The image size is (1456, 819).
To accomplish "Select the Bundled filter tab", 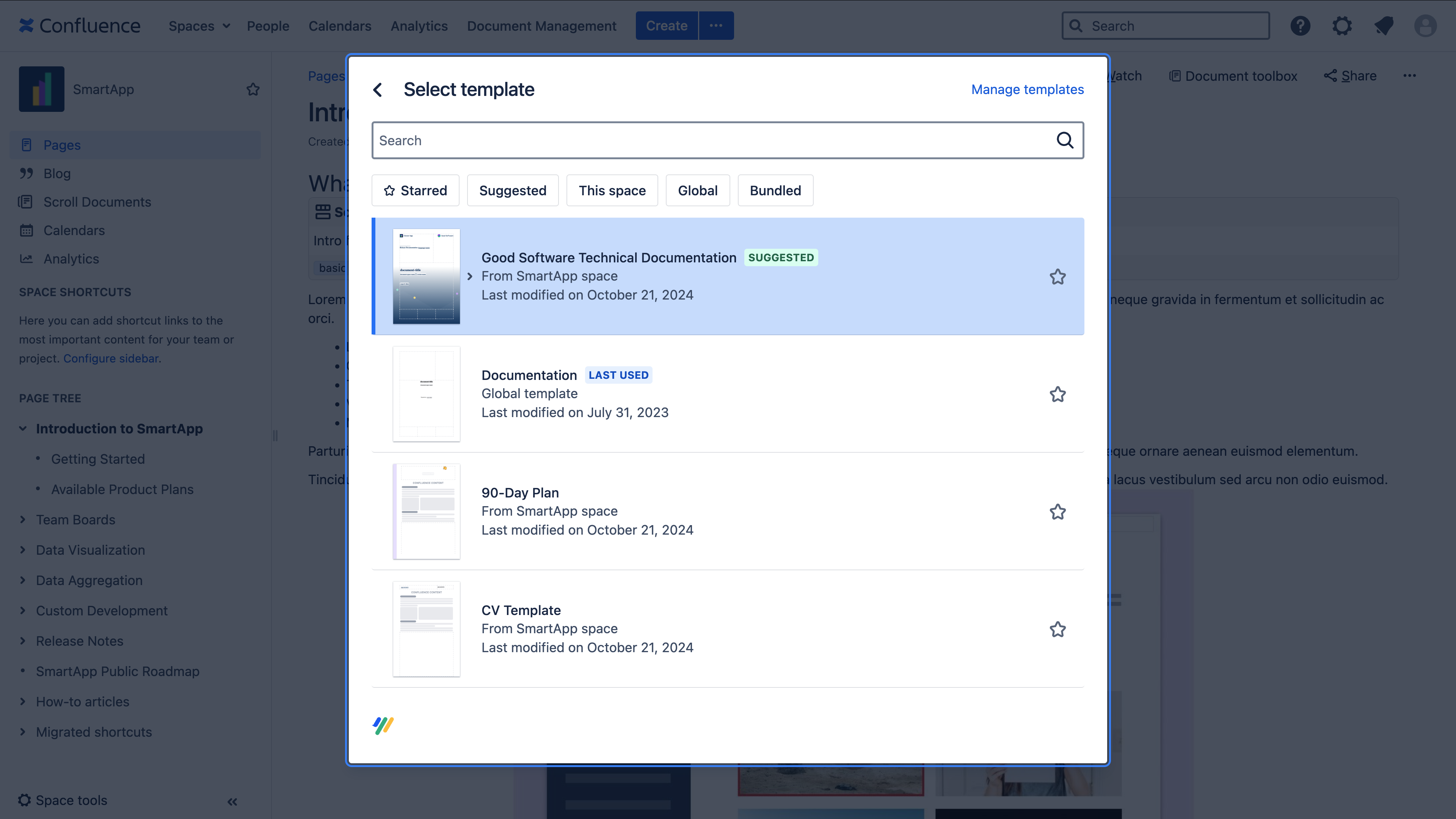I will [775, 190].
